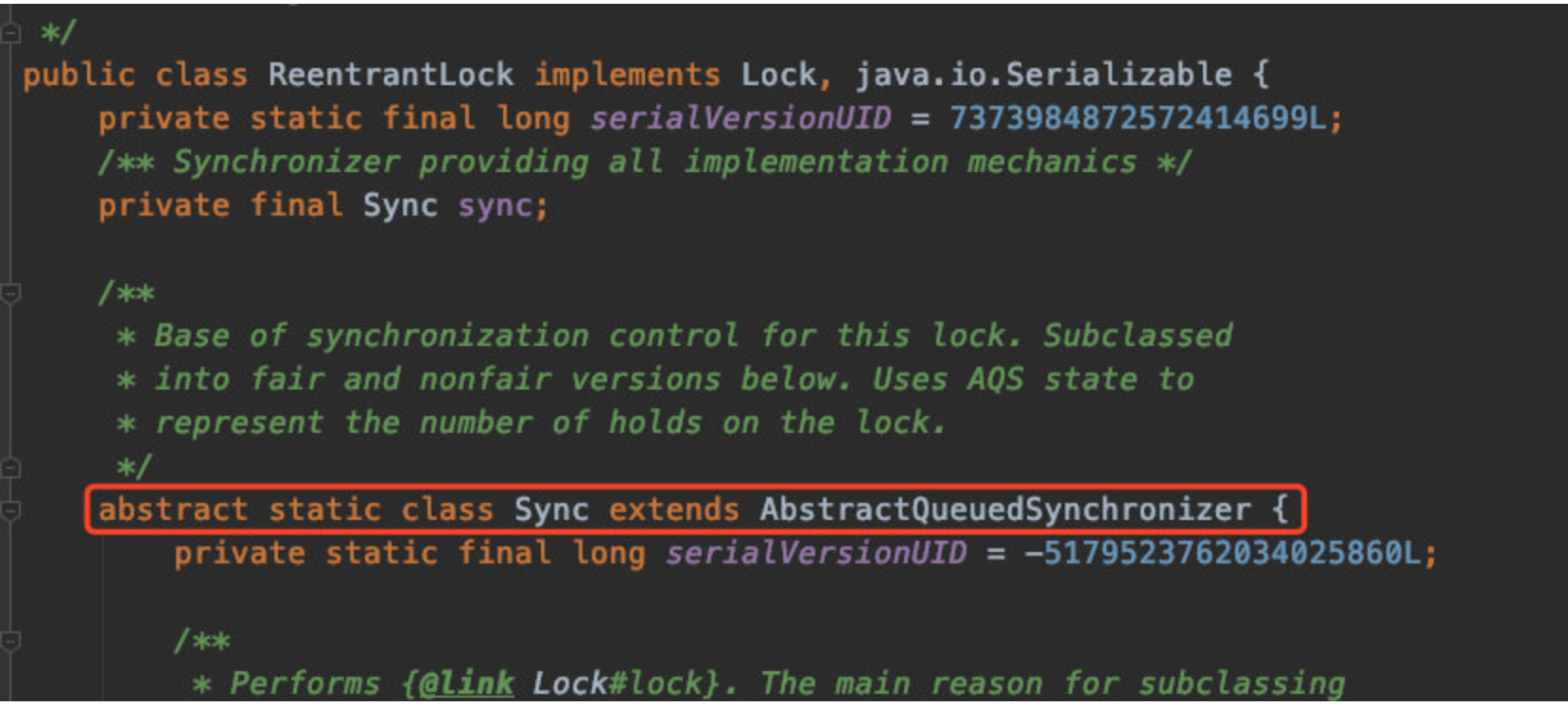The image size is (1568, 707).
Task: Click the 7373984872572414699L literal
Action: point(1138,119)
